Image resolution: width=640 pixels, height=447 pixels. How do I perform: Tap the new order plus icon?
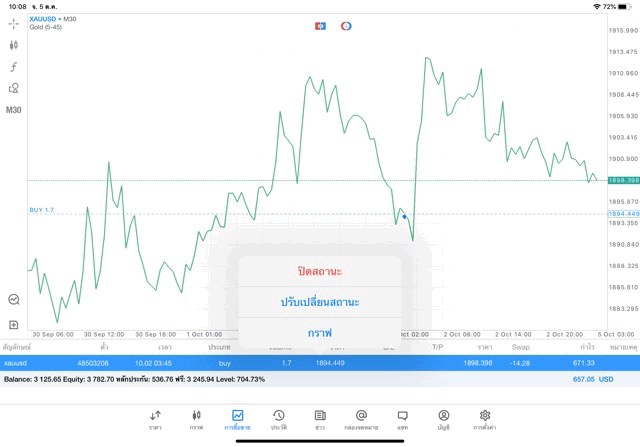click(x=14, y=324)
